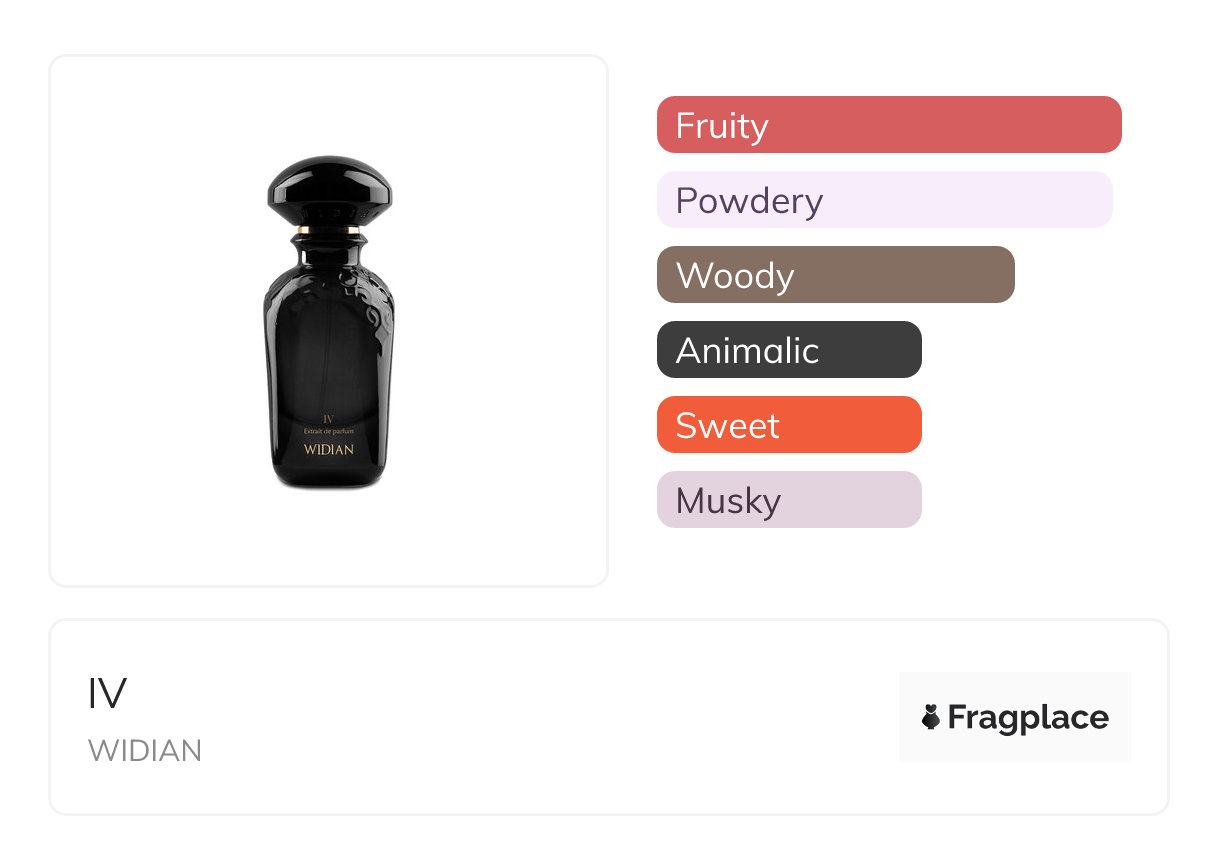Click the IV fragrance title

tap(107, 694)
